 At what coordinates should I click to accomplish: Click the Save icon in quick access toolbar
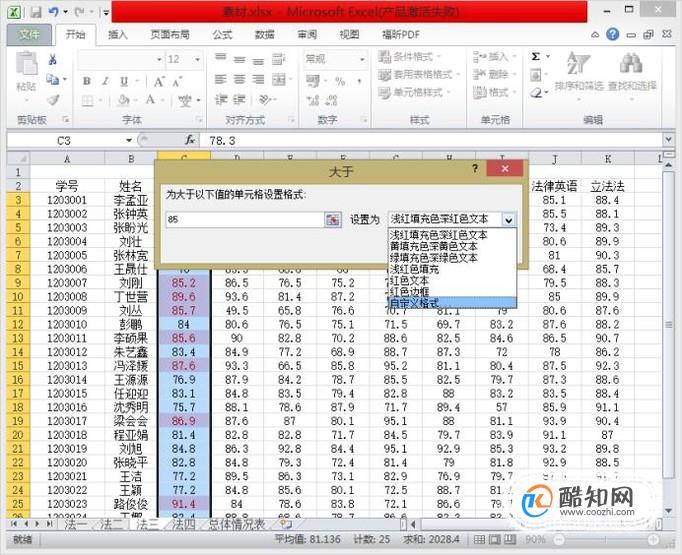click(x=36, y=12)
